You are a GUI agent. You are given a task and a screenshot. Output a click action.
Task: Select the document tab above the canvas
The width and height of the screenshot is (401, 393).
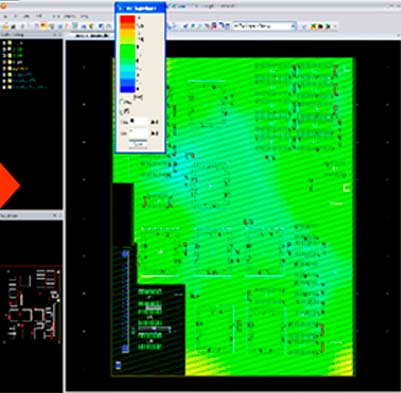(90, 35)
